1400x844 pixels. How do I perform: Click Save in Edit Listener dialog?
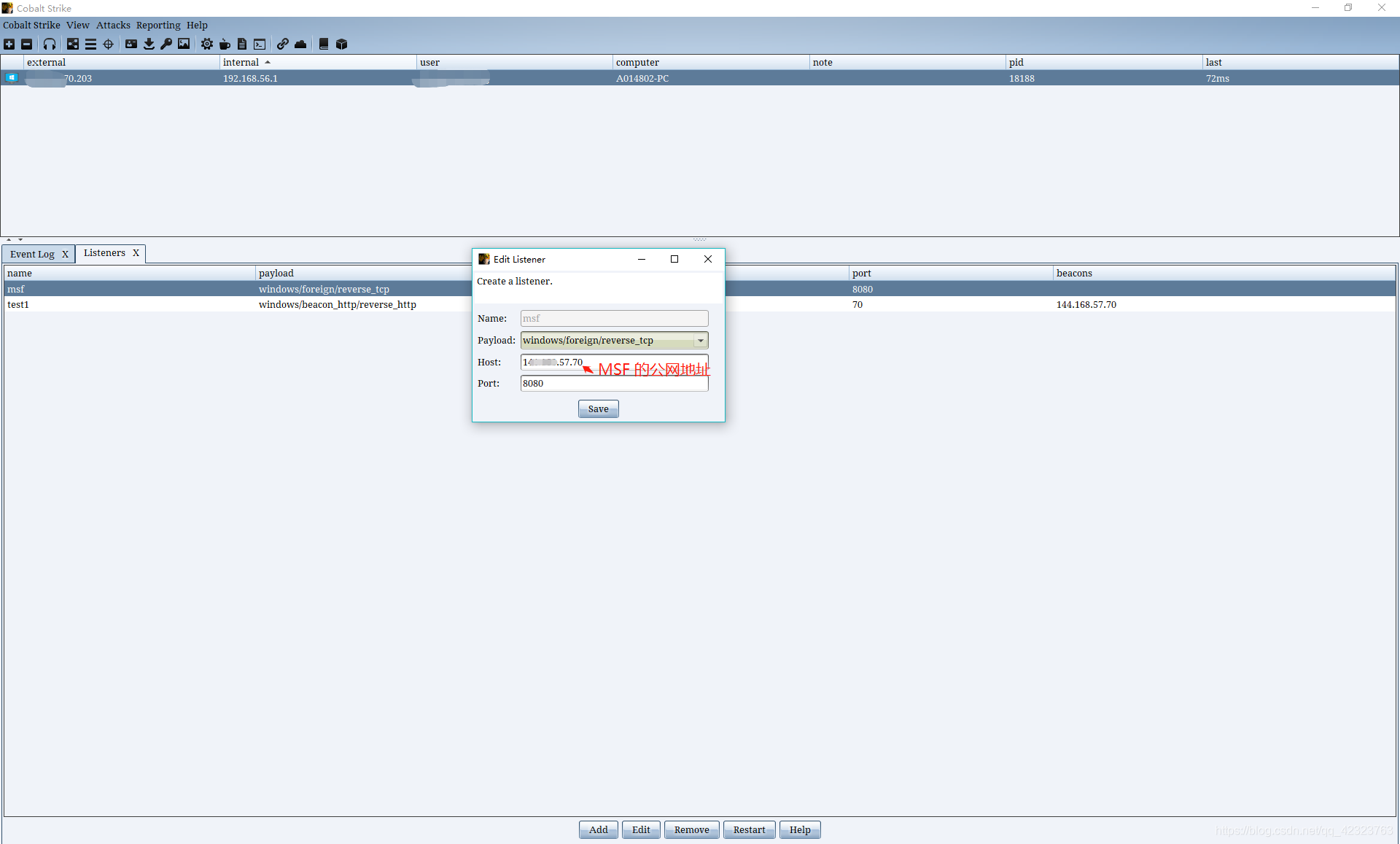(598, 409)
